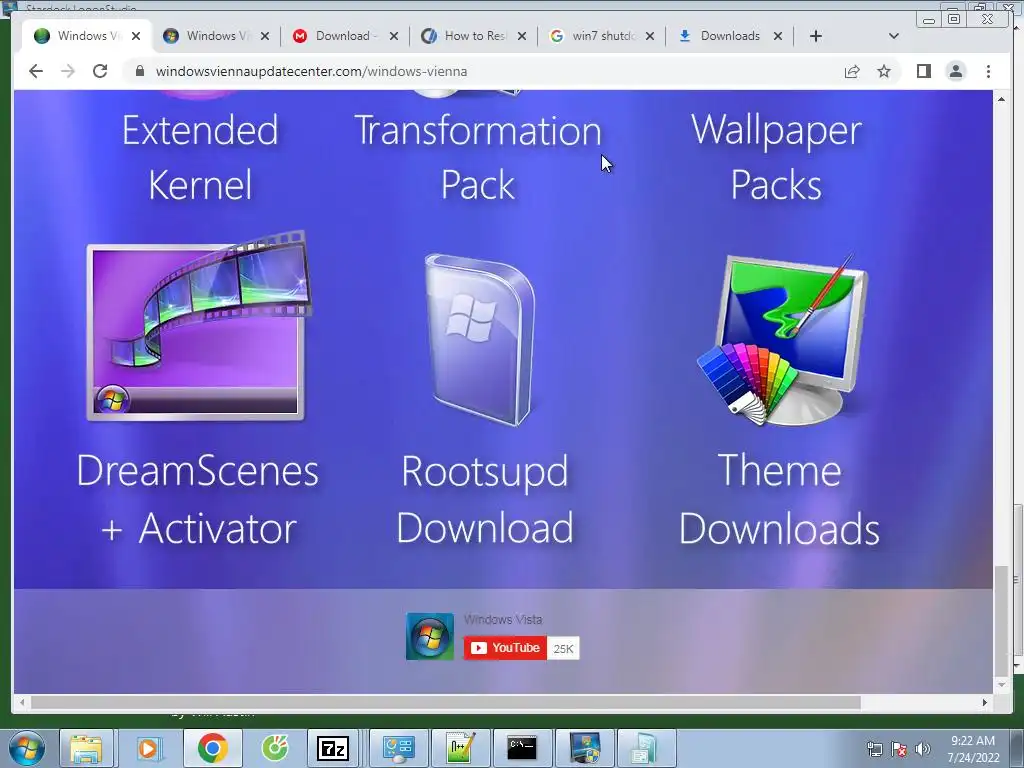Click the network tray icon
This screenshot has width=1024, height=768.
pos(874,749)
